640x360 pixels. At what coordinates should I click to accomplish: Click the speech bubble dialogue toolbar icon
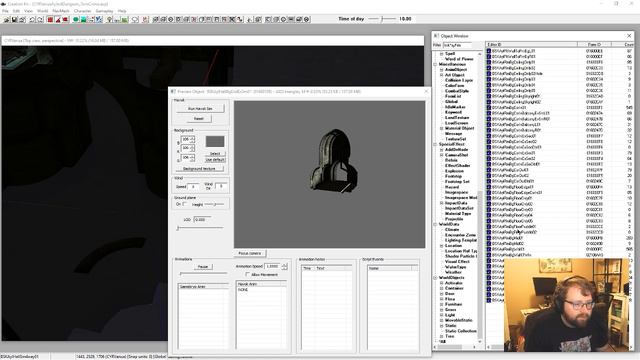click(x=135, y=19)
